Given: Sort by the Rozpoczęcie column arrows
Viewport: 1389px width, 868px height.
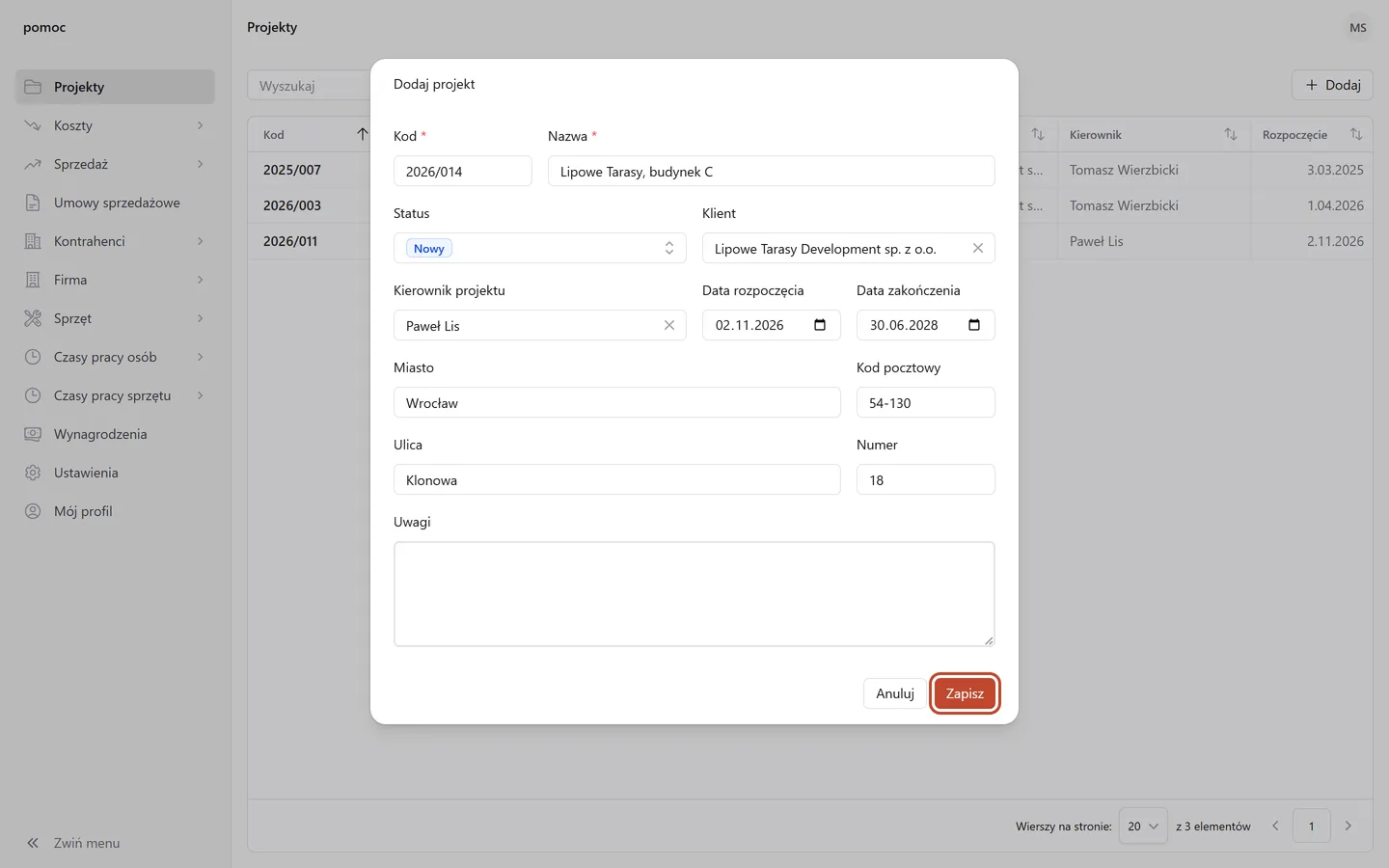Looking at the screenshot, I should coord(1356,134).
